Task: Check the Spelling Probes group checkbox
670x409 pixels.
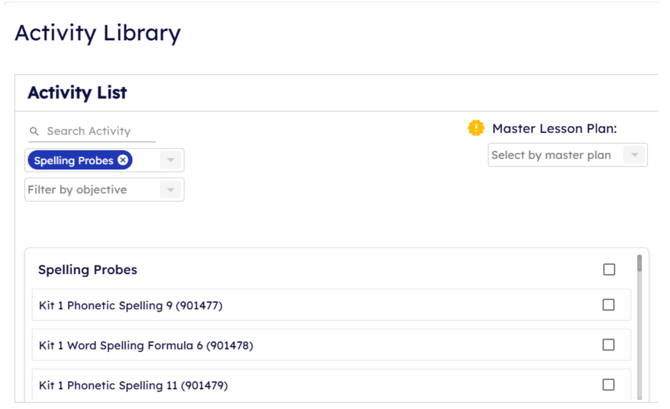Action: point(609,269)
